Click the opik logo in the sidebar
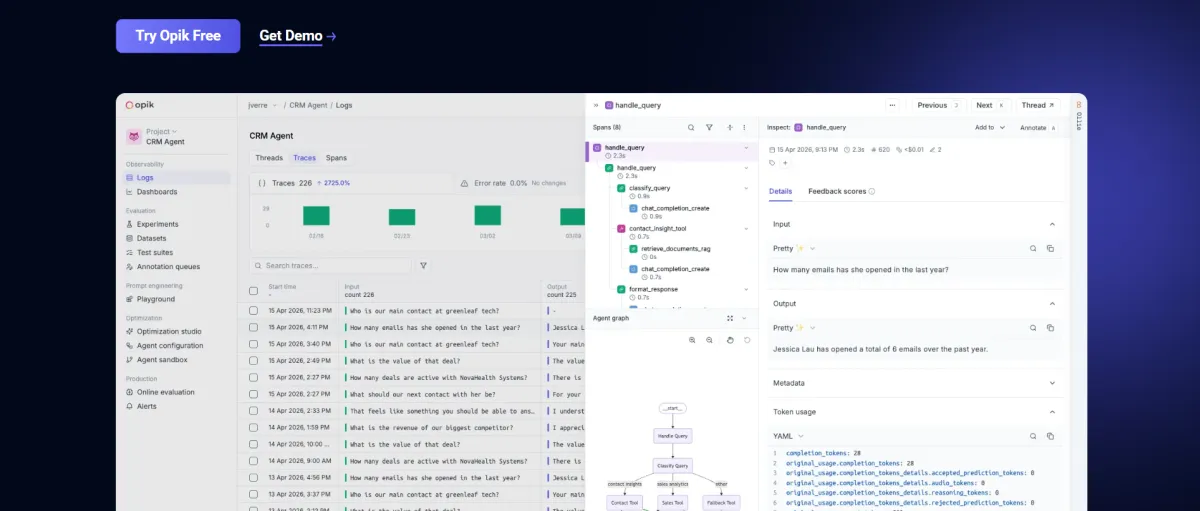This screenshot has width=1200, height=511. [140, 105]
